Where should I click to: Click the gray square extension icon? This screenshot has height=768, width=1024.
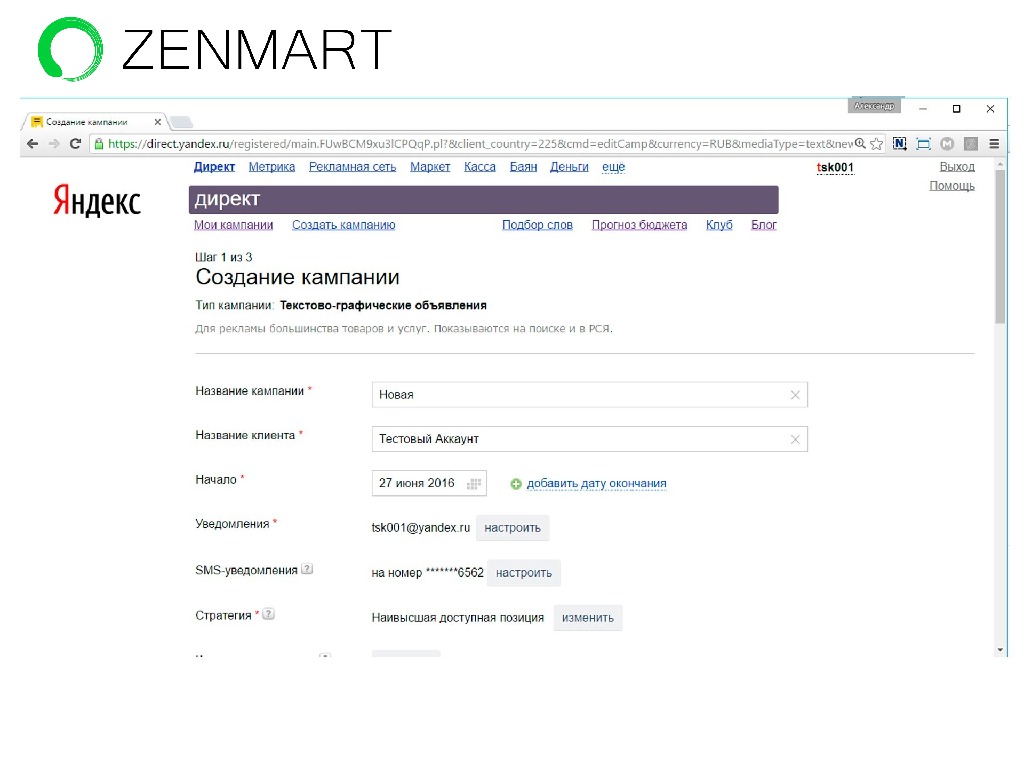click(x=971, y=144)
